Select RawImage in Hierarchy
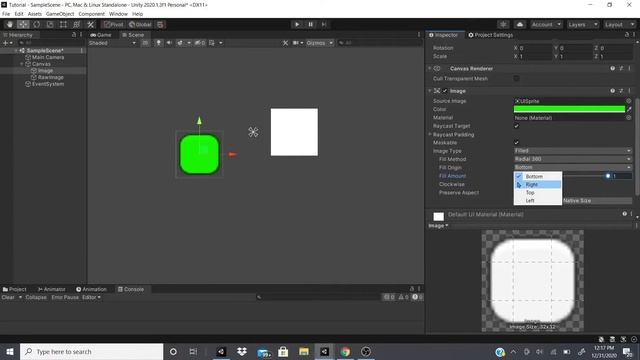This screenshot has width=640, height=360. [x=51, y=77]
